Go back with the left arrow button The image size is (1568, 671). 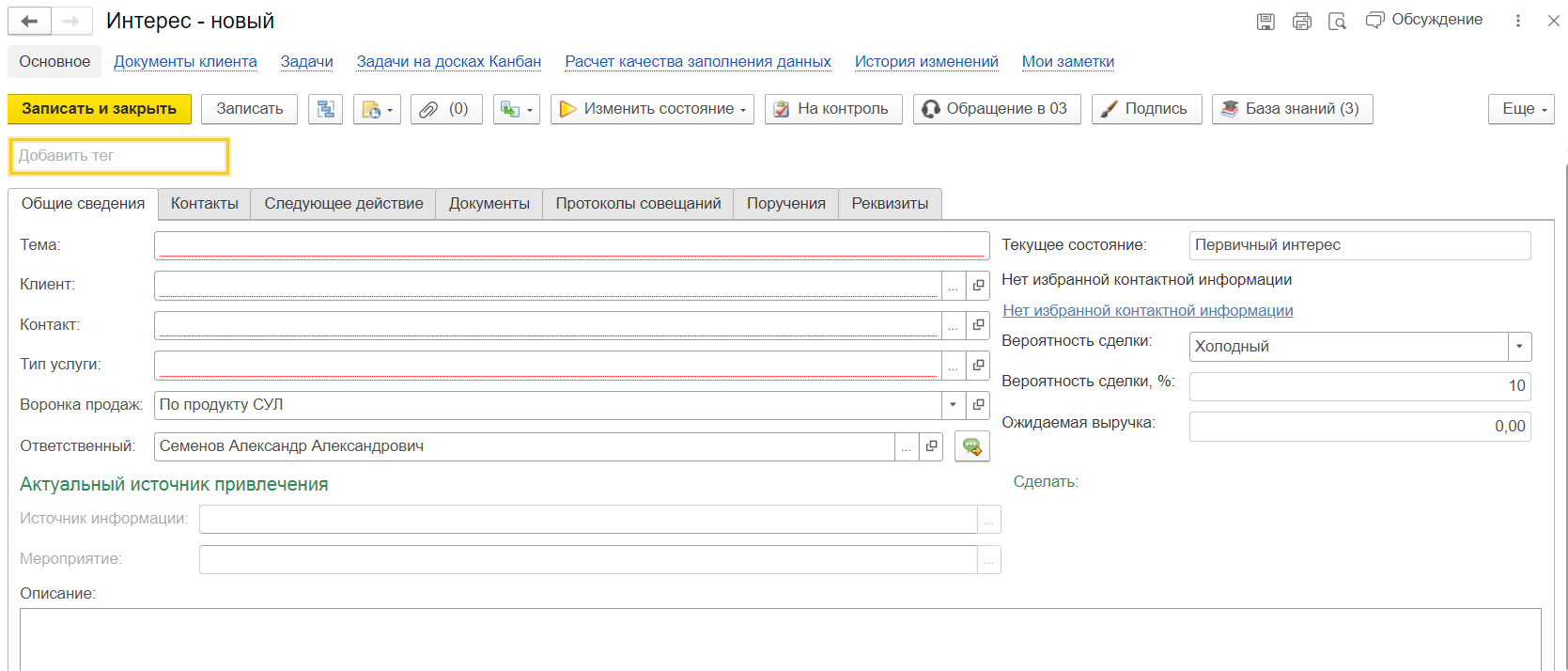click(x=29, y=21)
